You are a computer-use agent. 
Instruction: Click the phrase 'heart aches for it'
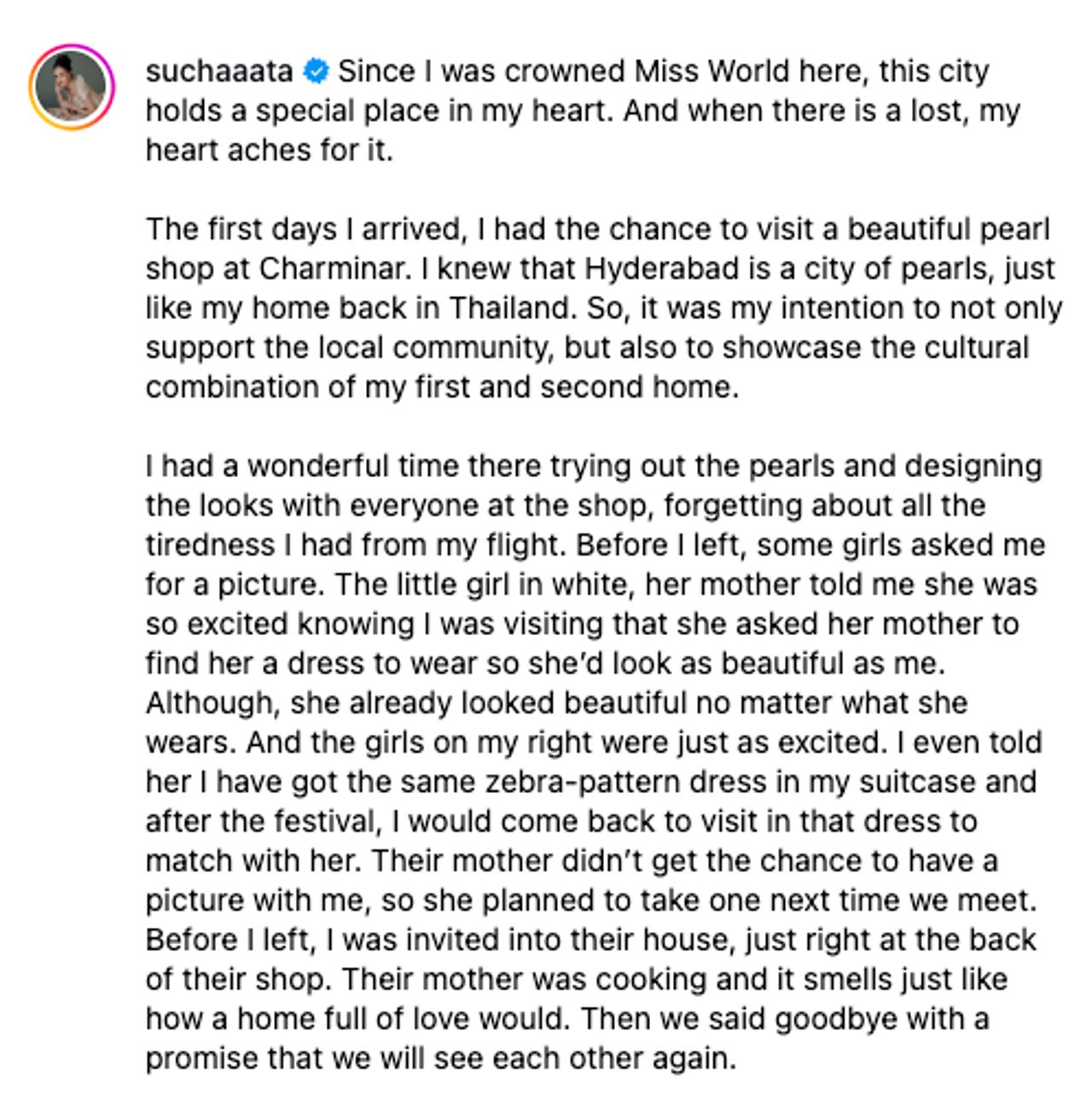pyautogui.click(x=268, y=150)
